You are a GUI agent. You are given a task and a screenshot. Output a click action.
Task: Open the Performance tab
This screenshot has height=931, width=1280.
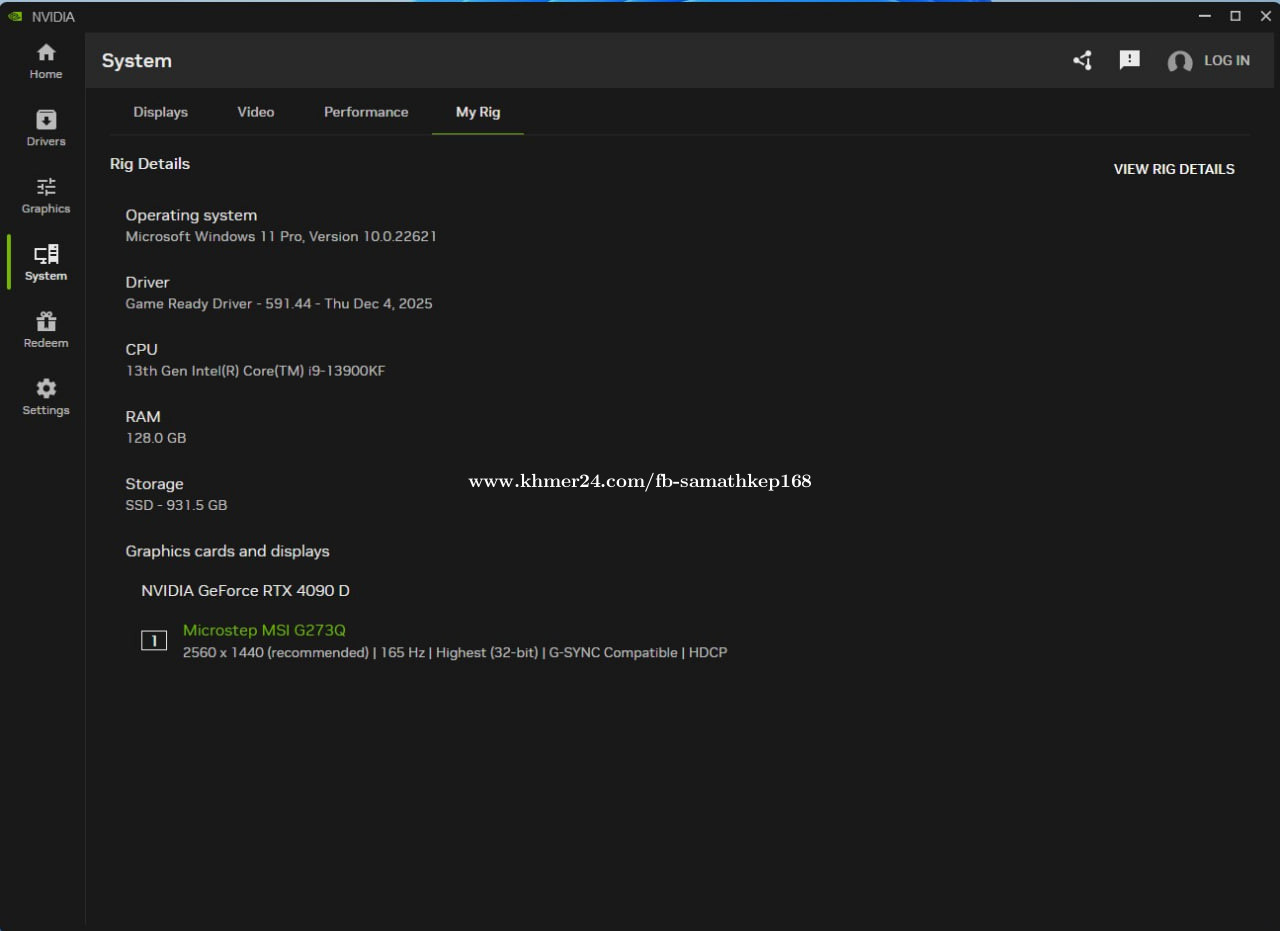click(366, 112)
